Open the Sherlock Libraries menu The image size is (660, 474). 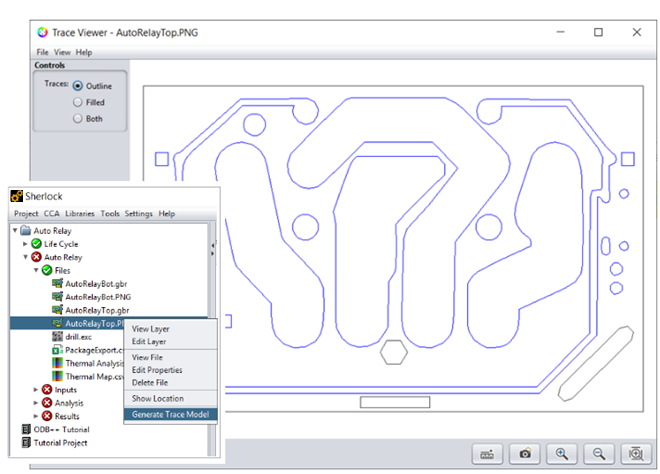coord(80,213)
